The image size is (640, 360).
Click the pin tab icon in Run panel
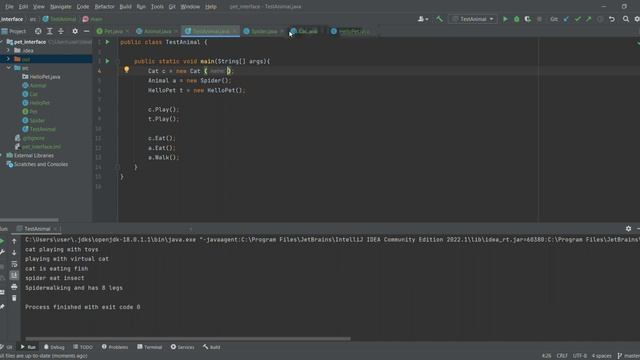[x=2, y=307]
